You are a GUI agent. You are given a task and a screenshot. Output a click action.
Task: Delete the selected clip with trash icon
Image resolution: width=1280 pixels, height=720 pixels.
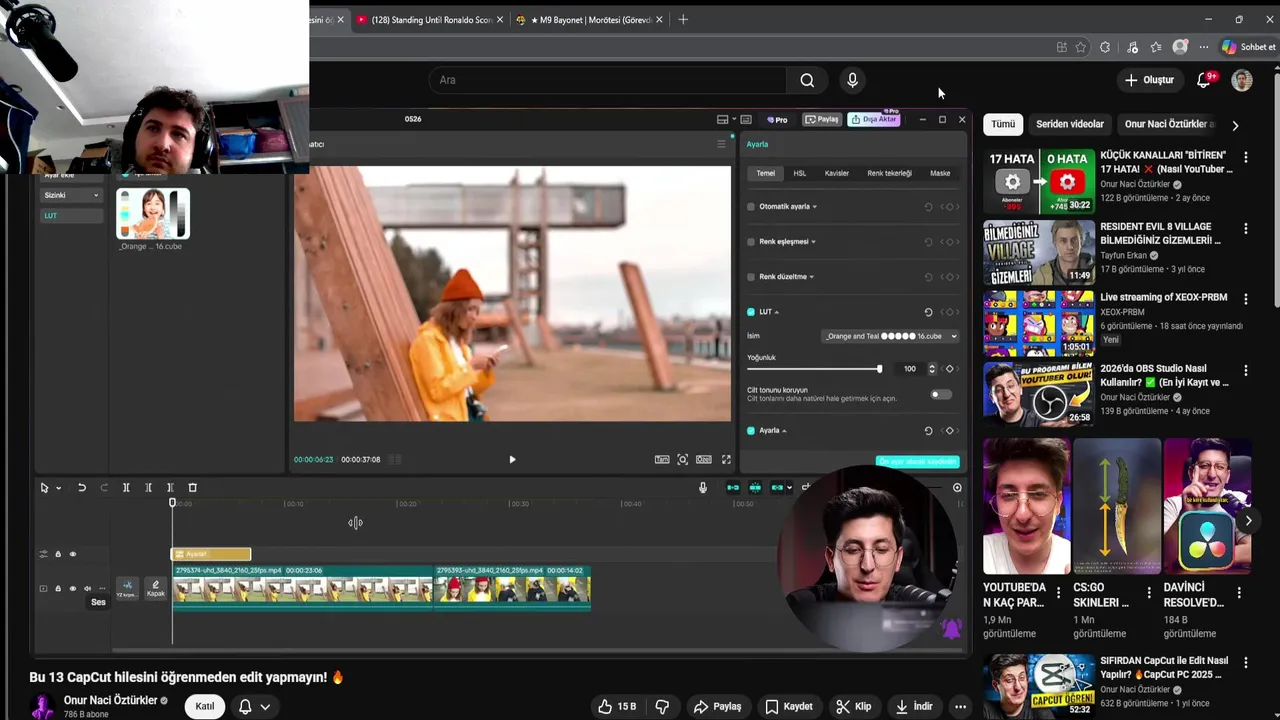(x=193, y=488)
